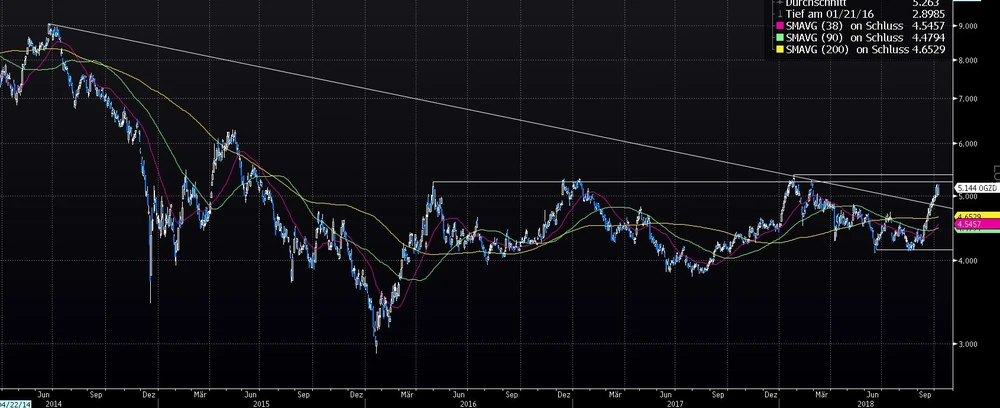Click the green SMAVG (90) legend swatch

point(781,37)
